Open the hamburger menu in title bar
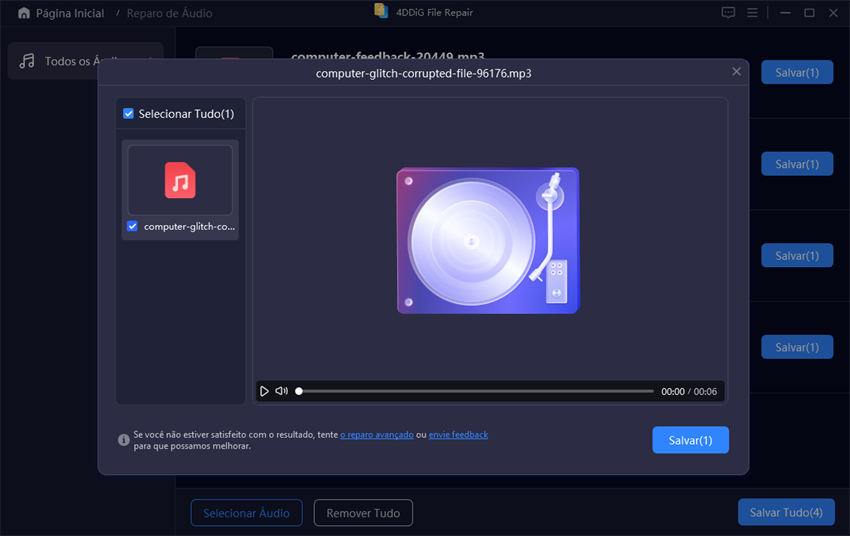The image size is (850, 536). tap(752, 13)
